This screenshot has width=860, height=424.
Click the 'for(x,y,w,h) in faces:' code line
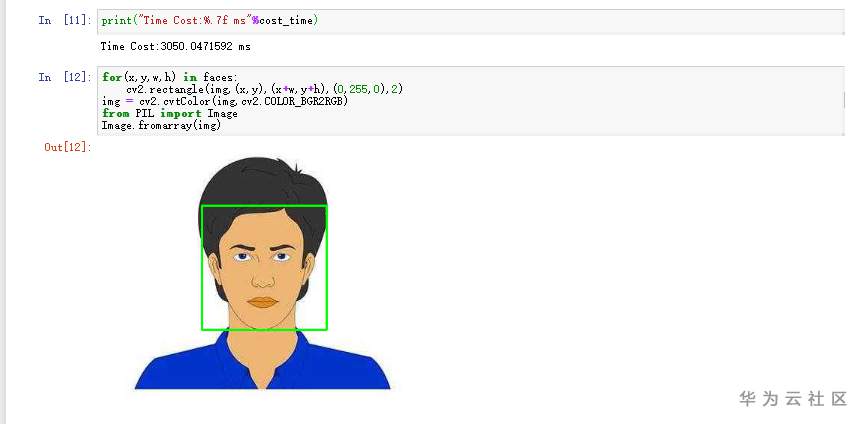[x=169, y=77]
